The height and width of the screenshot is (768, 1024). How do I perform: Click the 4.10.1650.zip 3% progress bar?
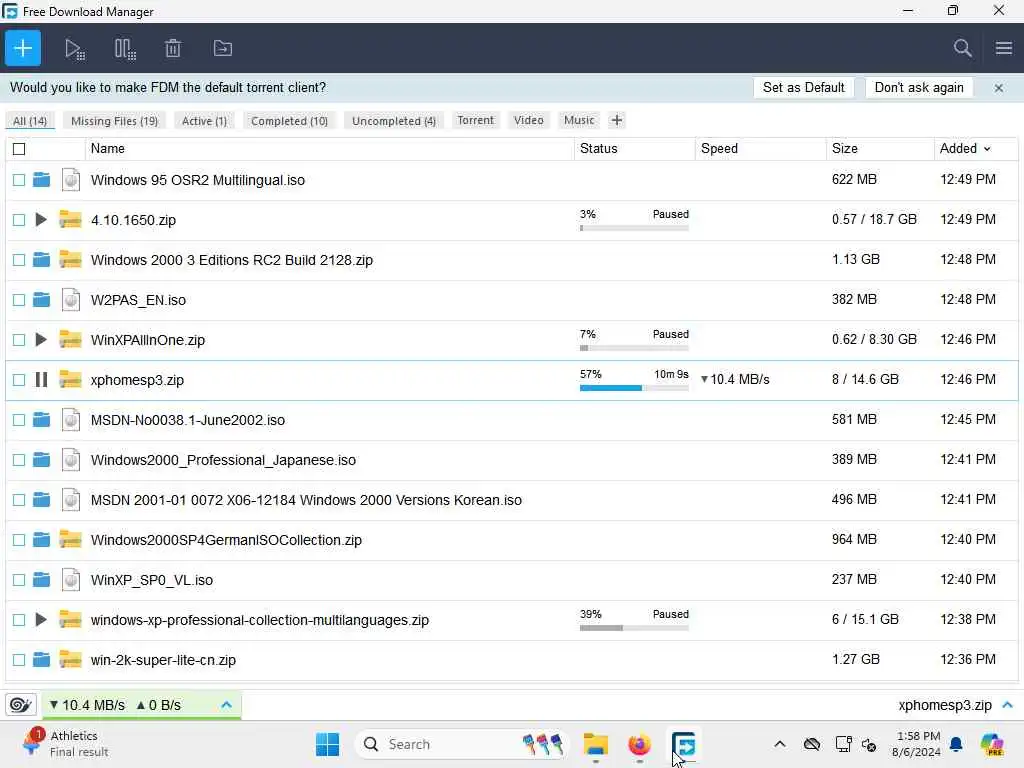tap(634, 228)
